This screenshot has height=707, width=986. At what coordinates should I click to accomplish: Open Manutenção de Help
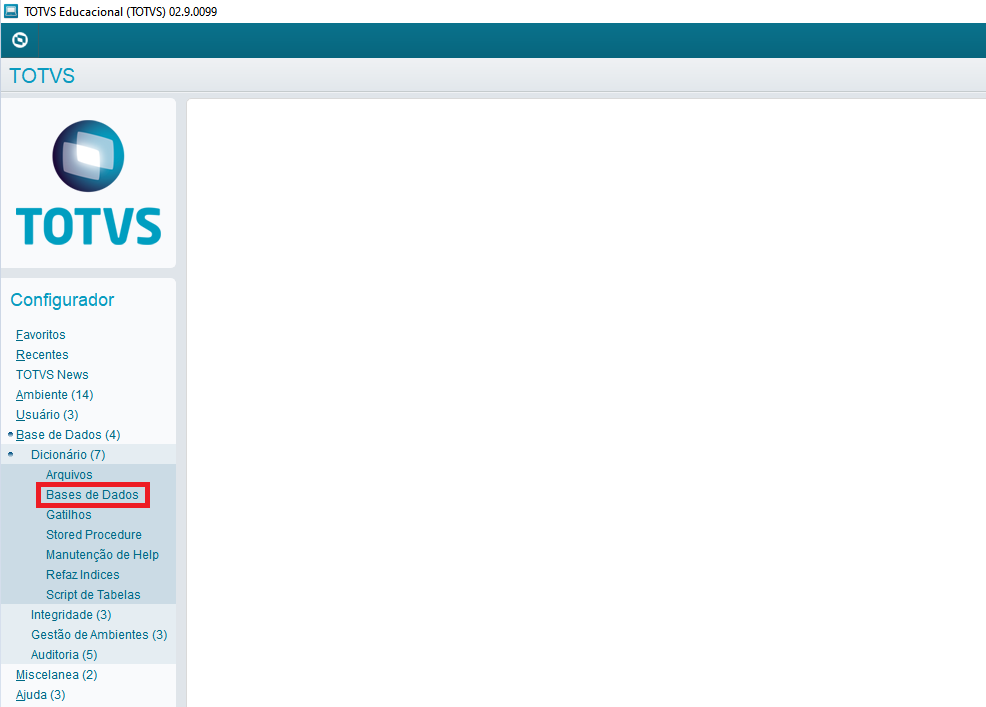click(x=102, y=555)
